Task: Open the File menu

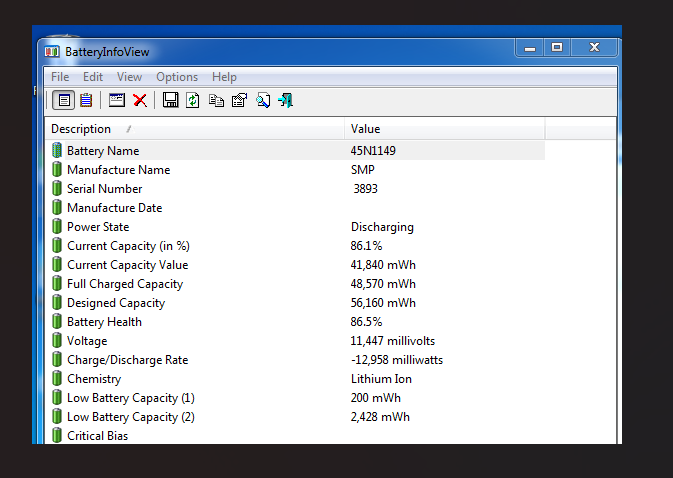Action: [60, 77]
